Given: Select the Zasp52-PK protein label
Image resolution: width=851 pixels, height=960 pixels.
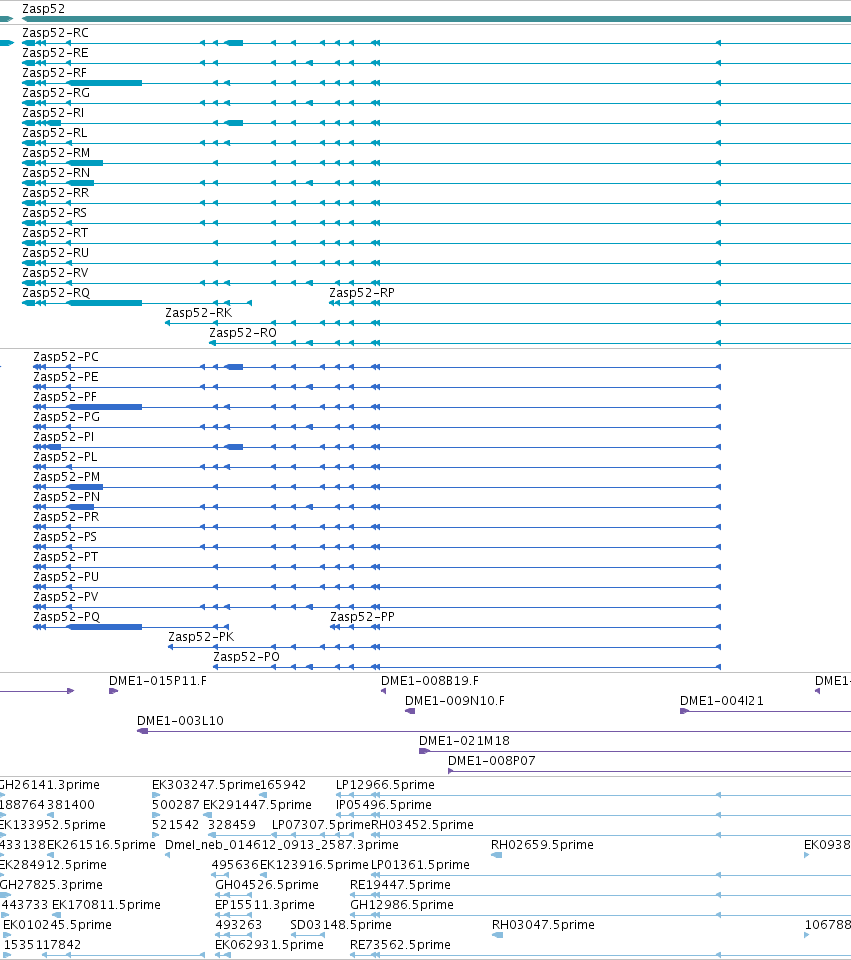Looking at the screenshot, I should pos(201,637).
